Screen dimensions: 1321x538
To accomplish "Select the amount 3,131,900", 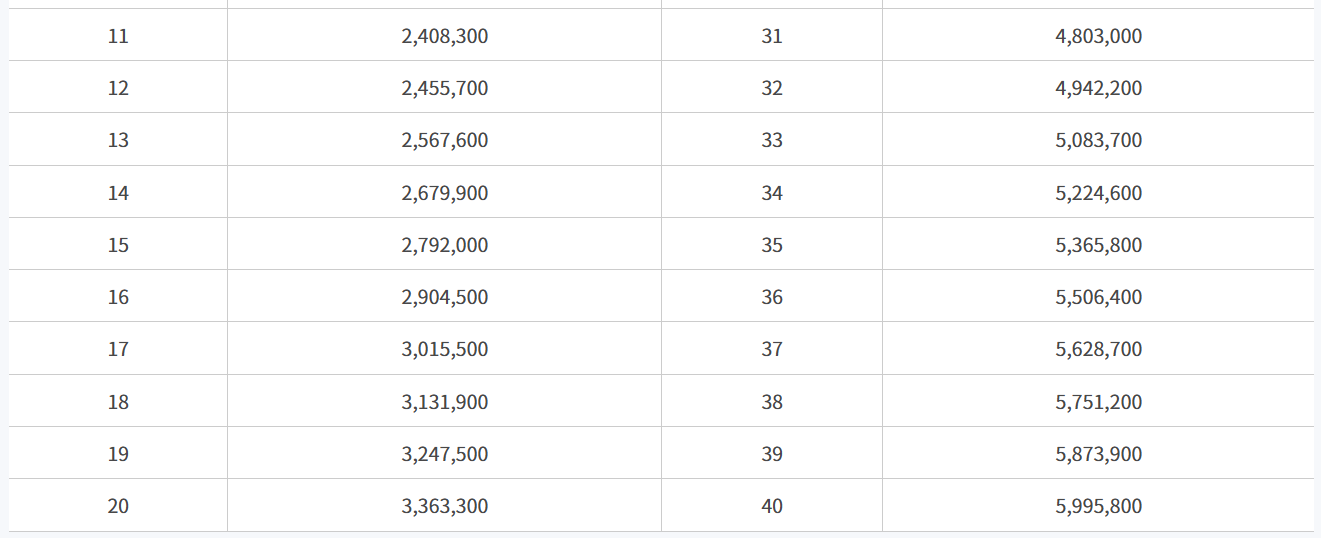I will pyautogui.click(x=445, y=402).
